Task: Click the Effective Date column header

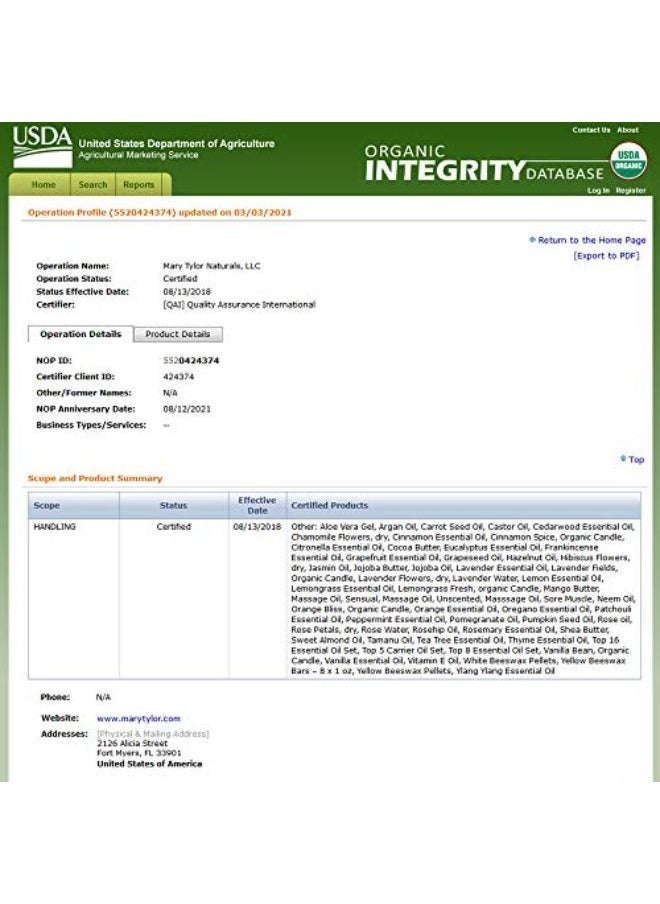Action: click(x=257, y=506)
